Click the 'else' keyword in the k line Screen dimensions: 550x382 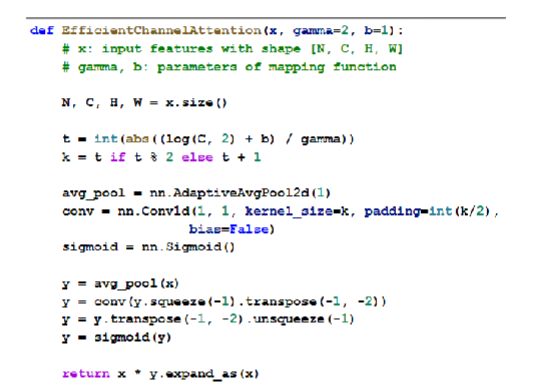197,157
